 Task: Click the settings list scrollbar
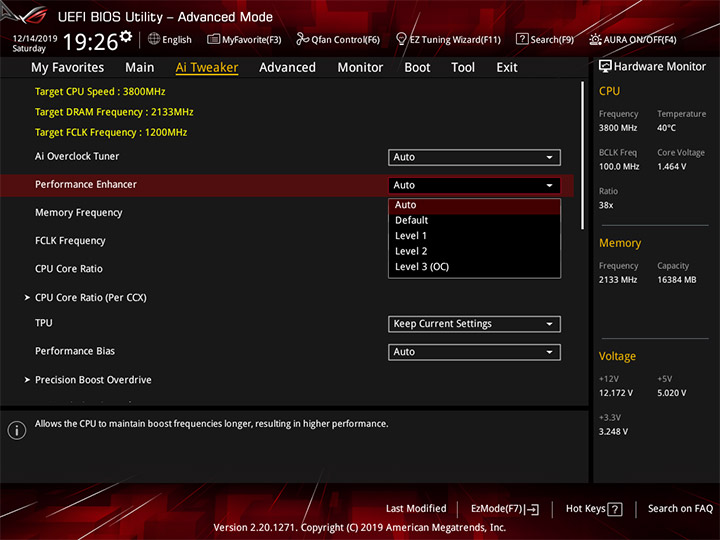(x=583, y=156)
